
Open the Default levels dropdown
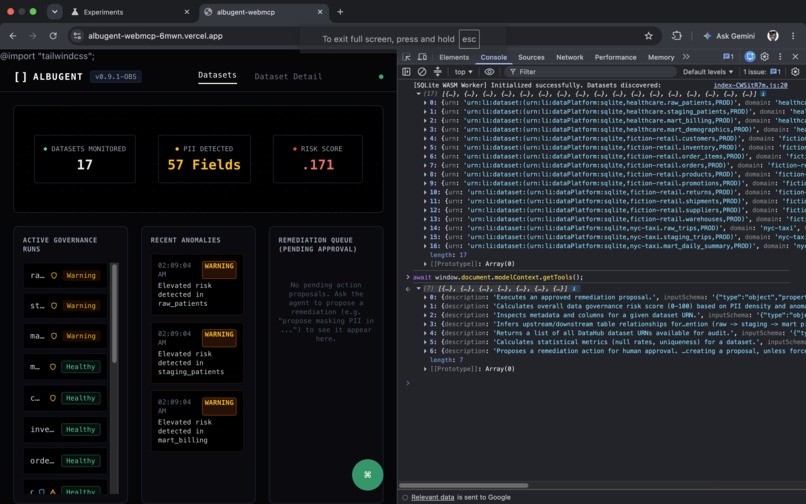tap(708, 71)
